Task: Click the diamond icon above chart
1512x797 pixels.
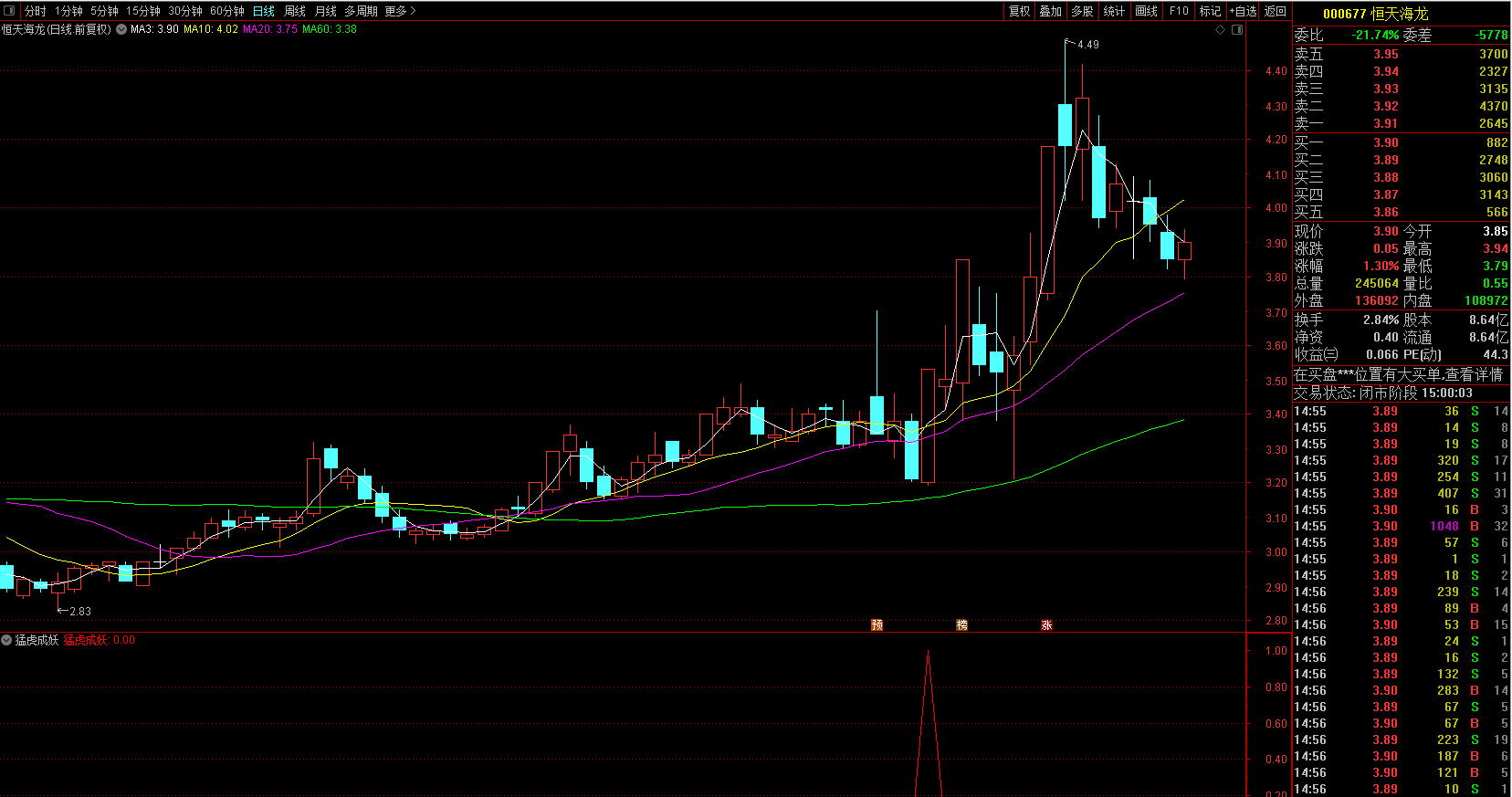Action: tap(1221, 30)
